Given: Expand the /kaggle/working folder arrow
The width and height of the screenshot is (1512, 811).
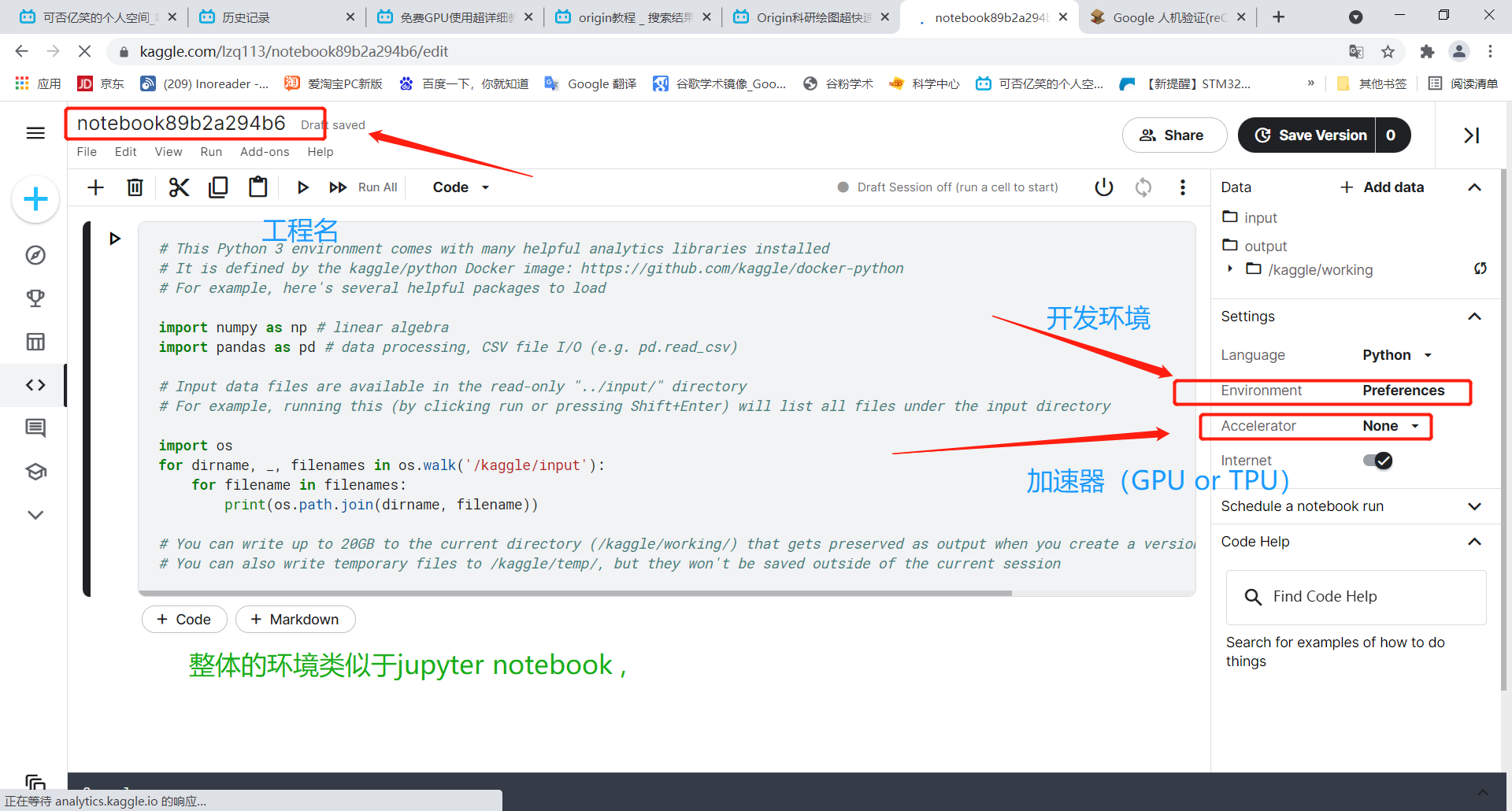Looking at the screenshot, I should pyautogui.click(x=1230, y=269).
